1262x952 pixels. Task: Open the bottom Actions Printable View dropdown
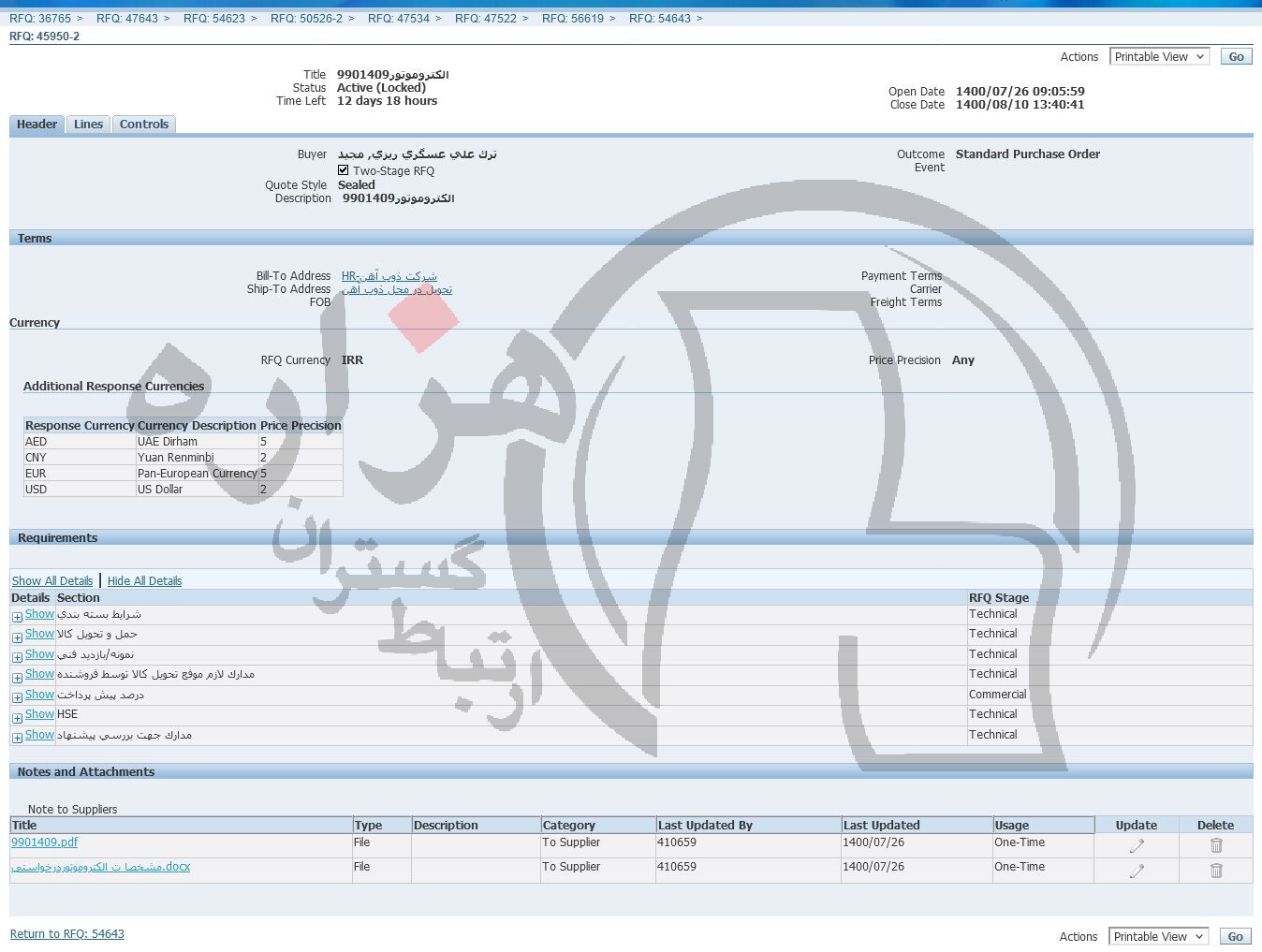(x=1159, y=937)
